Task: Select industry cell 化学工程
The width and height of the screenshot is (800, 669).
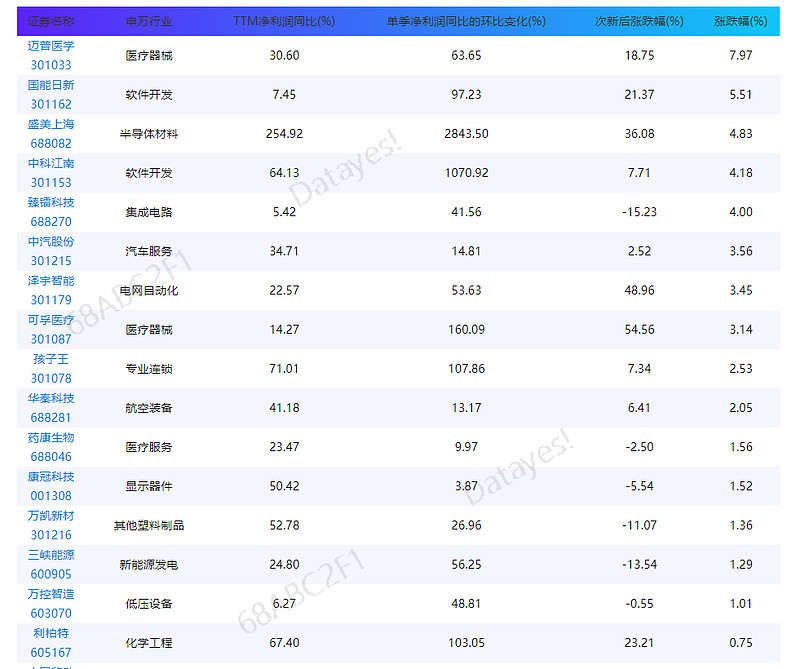Action: click(x=148, y=643)
